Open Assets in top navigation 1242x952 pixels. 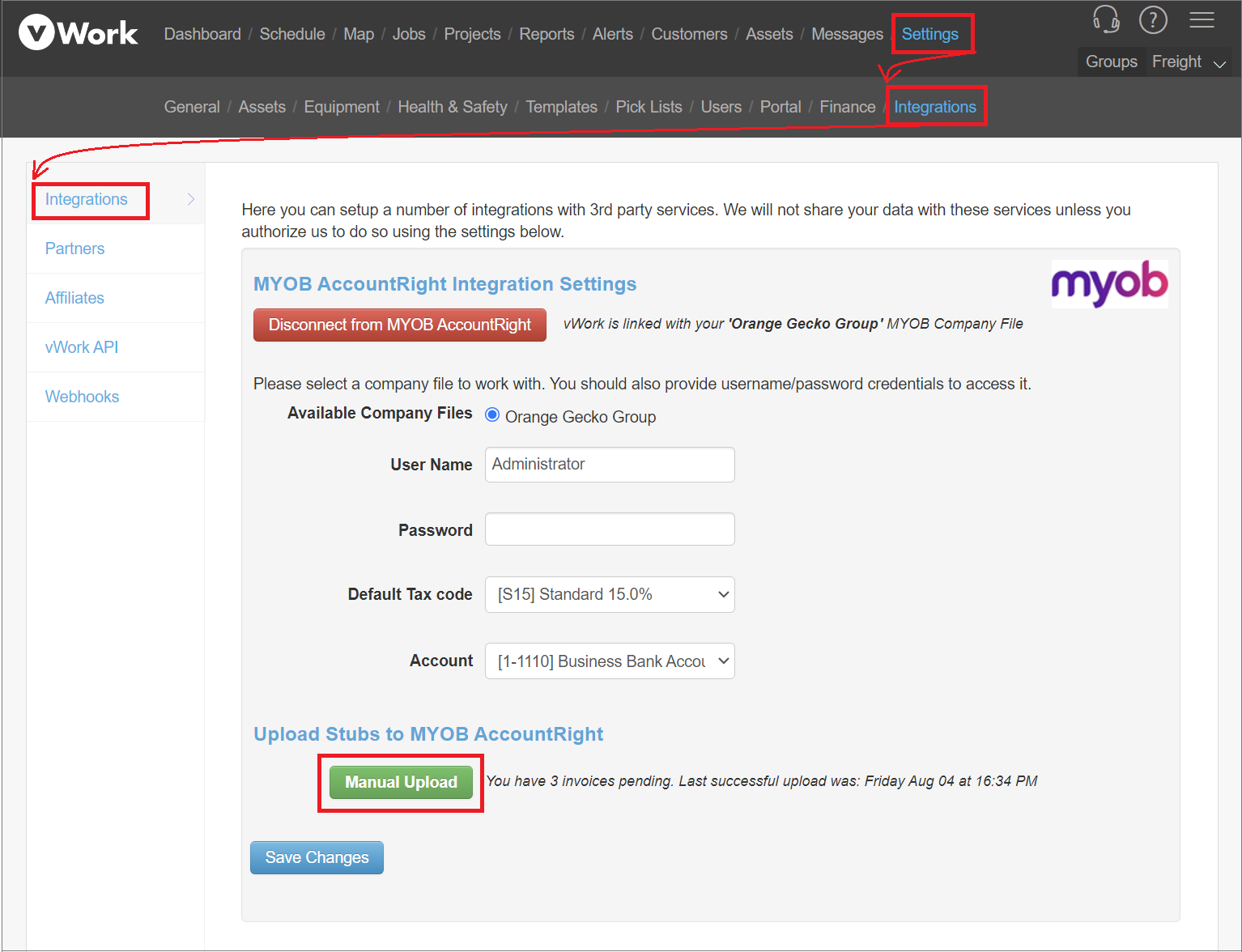coord(769,34)
